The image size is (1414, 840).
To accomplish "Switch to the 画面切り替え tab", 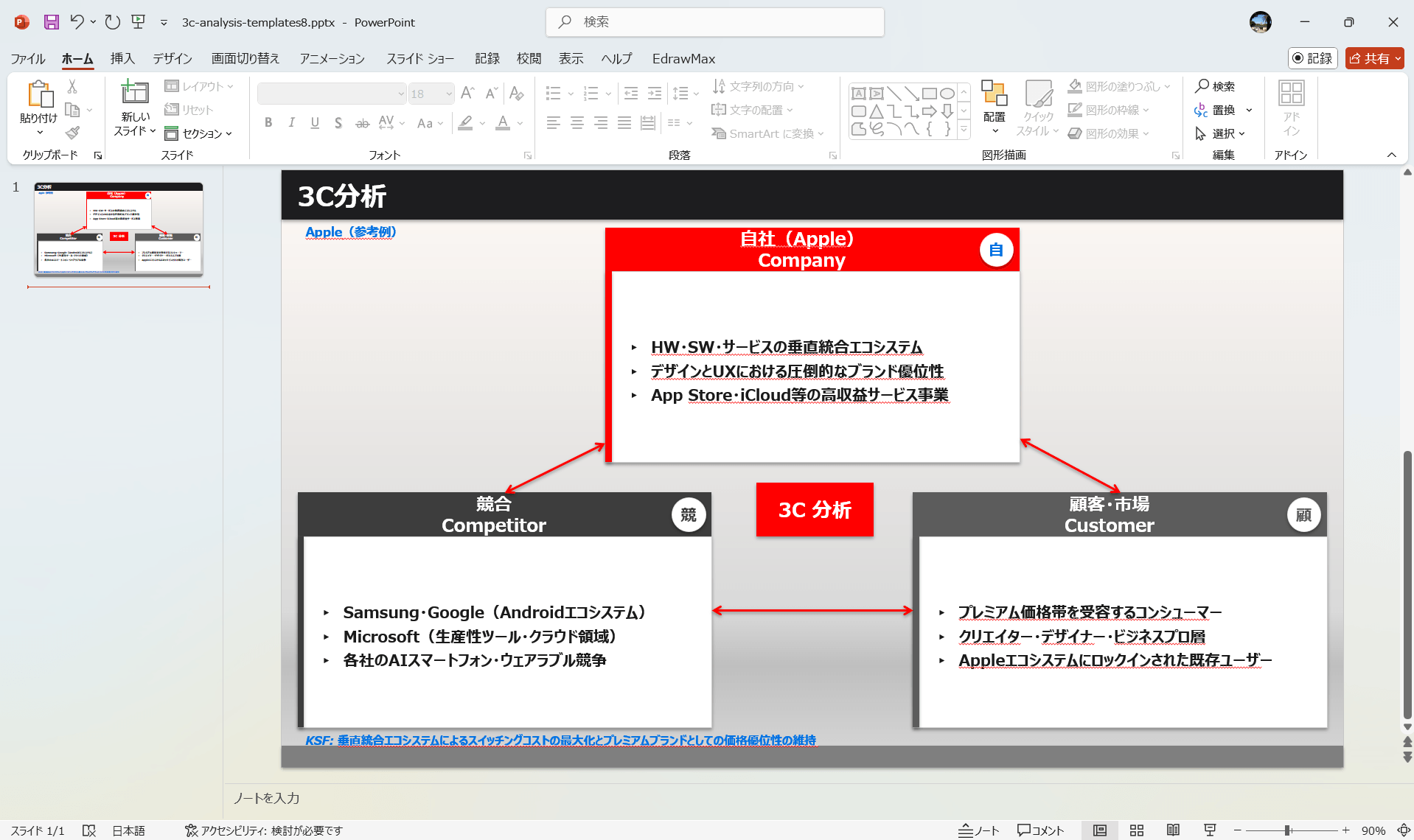I will [x=245, y=58].
